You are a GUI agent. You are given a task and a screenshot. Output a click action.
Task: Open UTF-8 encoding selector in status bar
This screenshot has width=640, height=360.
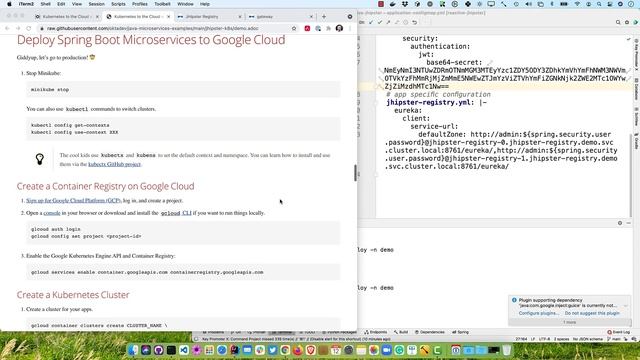tap(544, 339)
